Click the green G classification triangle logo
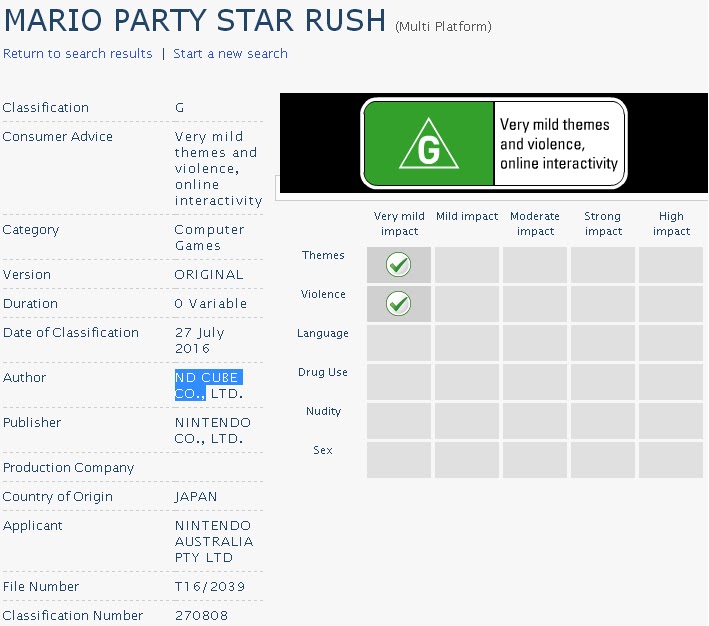This screenshot has height=626, width=709. 429,144
